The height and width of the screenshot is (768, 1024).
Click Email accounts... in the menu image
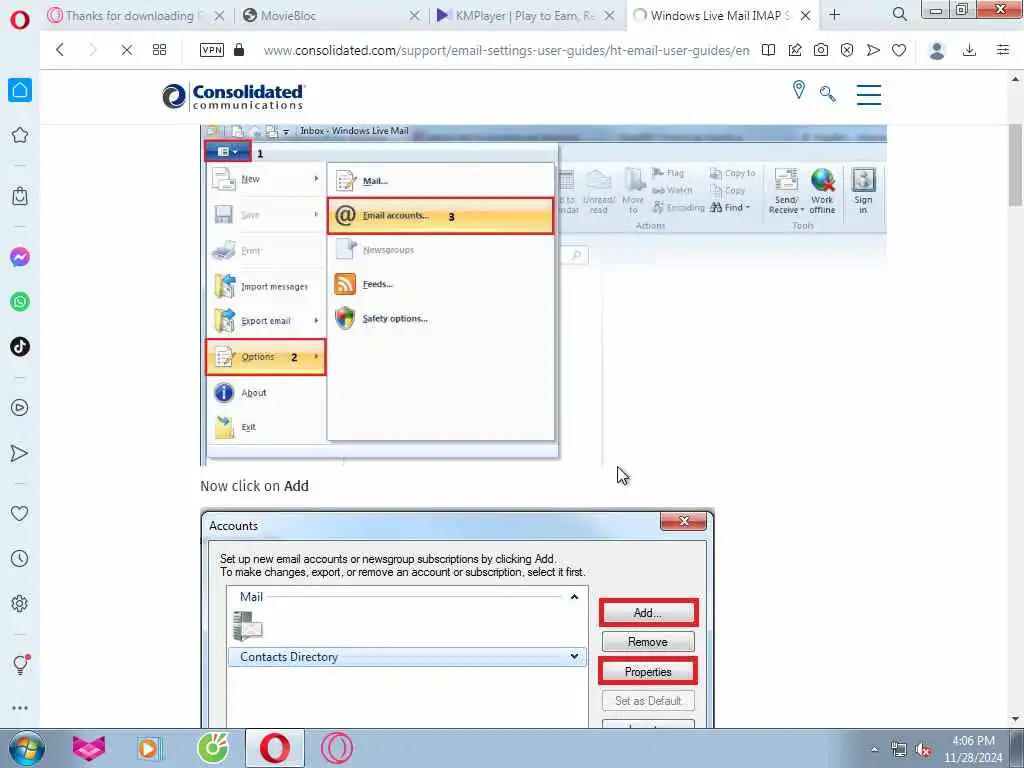point(441,216)
